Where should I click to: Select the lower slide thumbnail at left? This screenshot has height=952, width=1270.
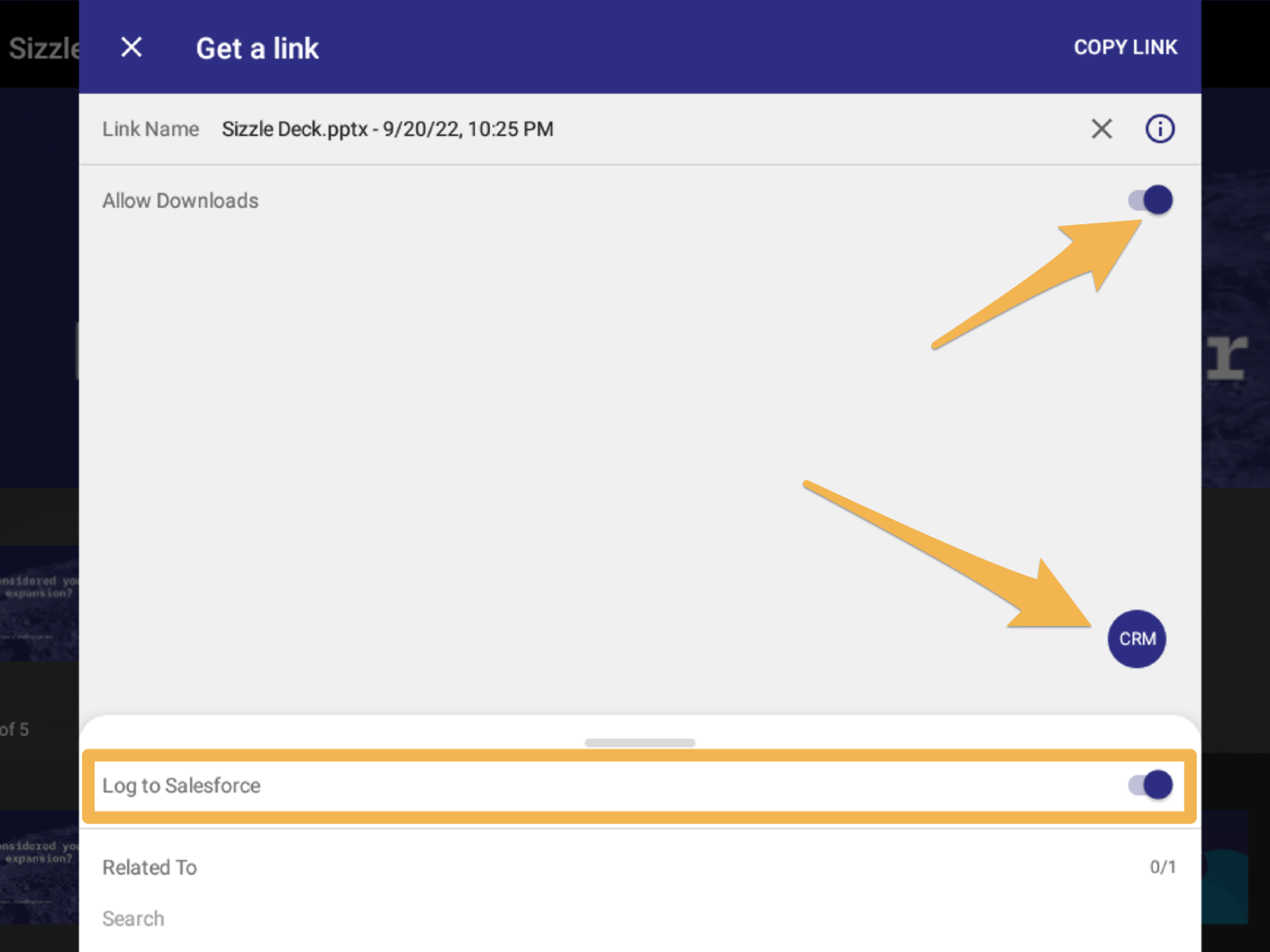[40, 866]
